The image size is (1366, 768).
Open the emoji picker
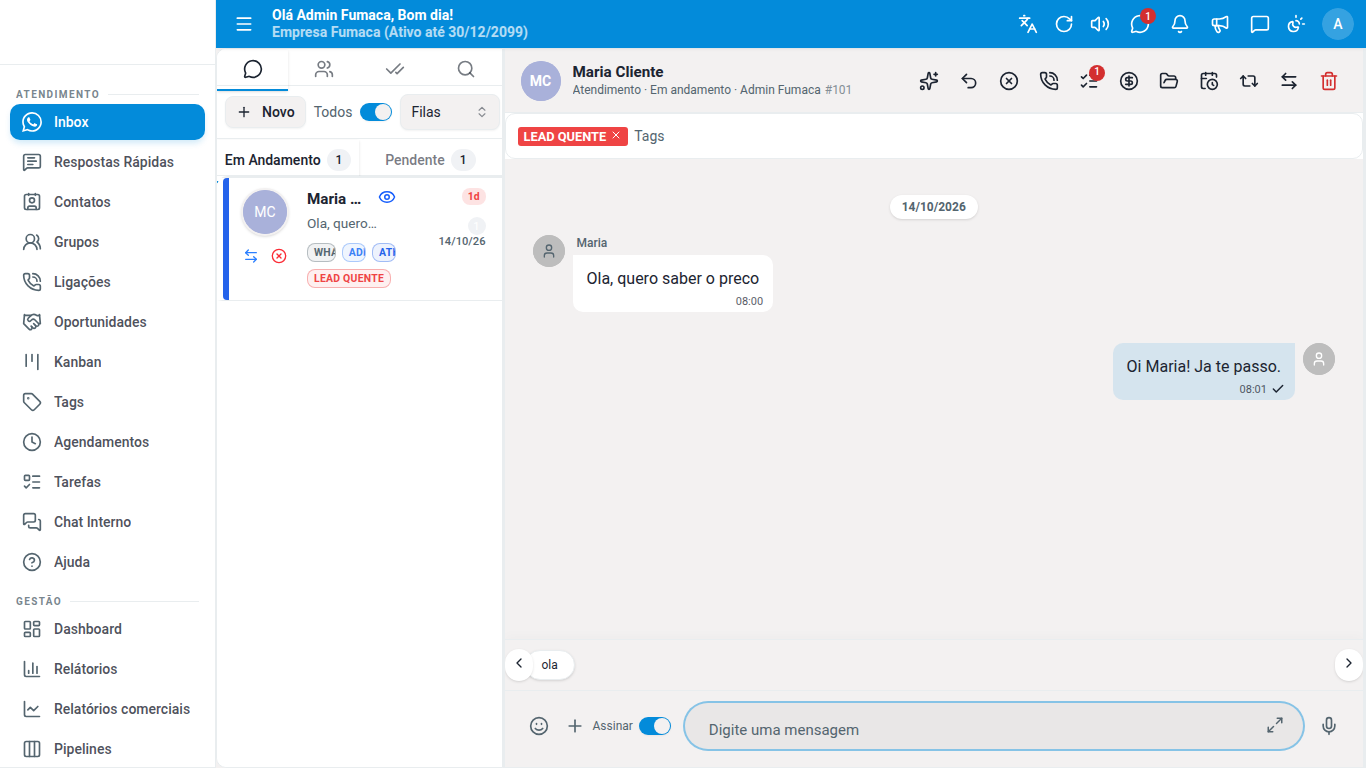point(539,726)
